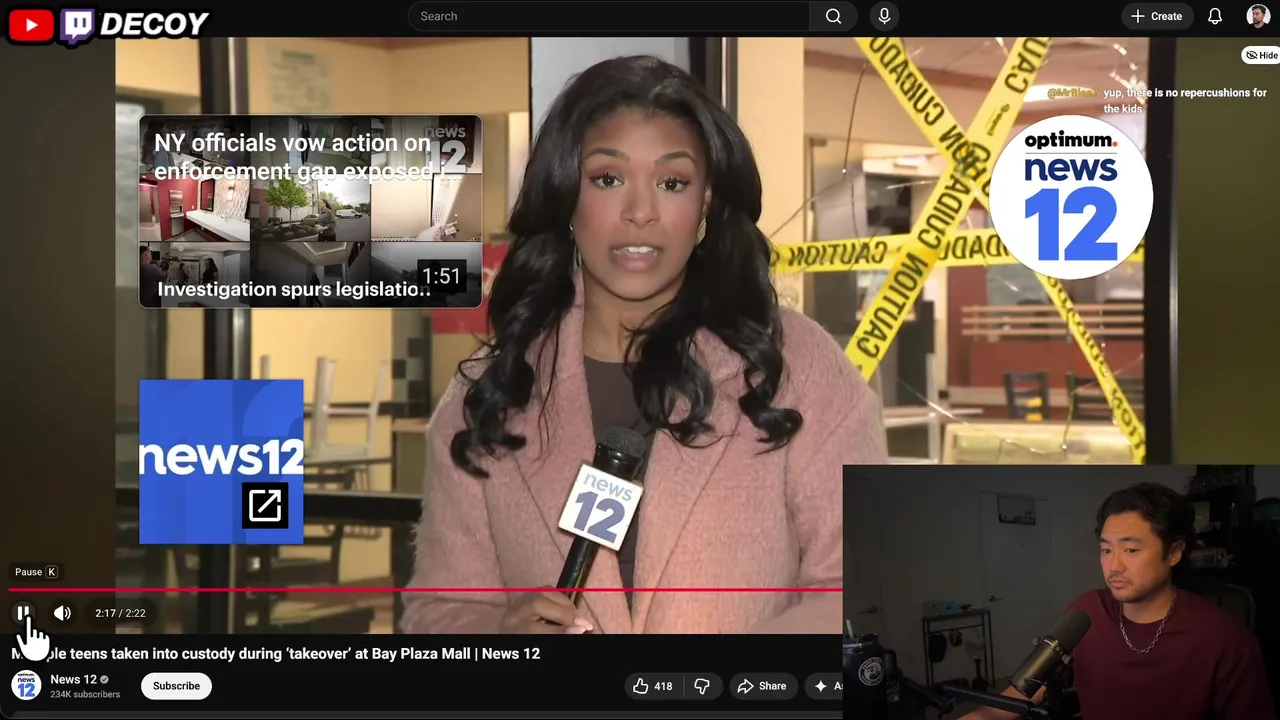
Task: Dislike the video with thumbs down
Action: pos(702,686)
